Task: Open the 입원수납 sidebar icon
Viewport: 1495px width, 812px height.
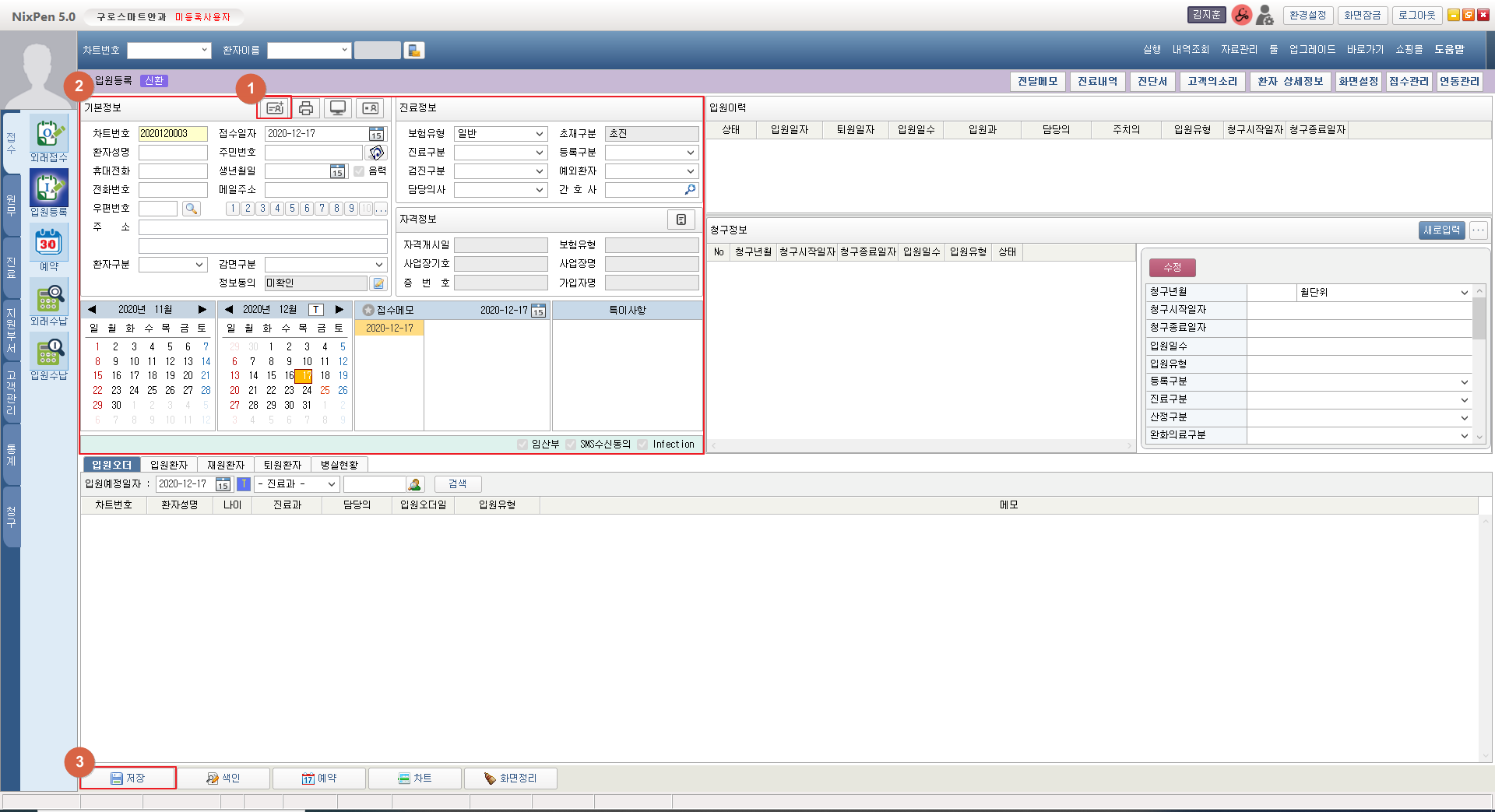Action: (x=48, y=355)
